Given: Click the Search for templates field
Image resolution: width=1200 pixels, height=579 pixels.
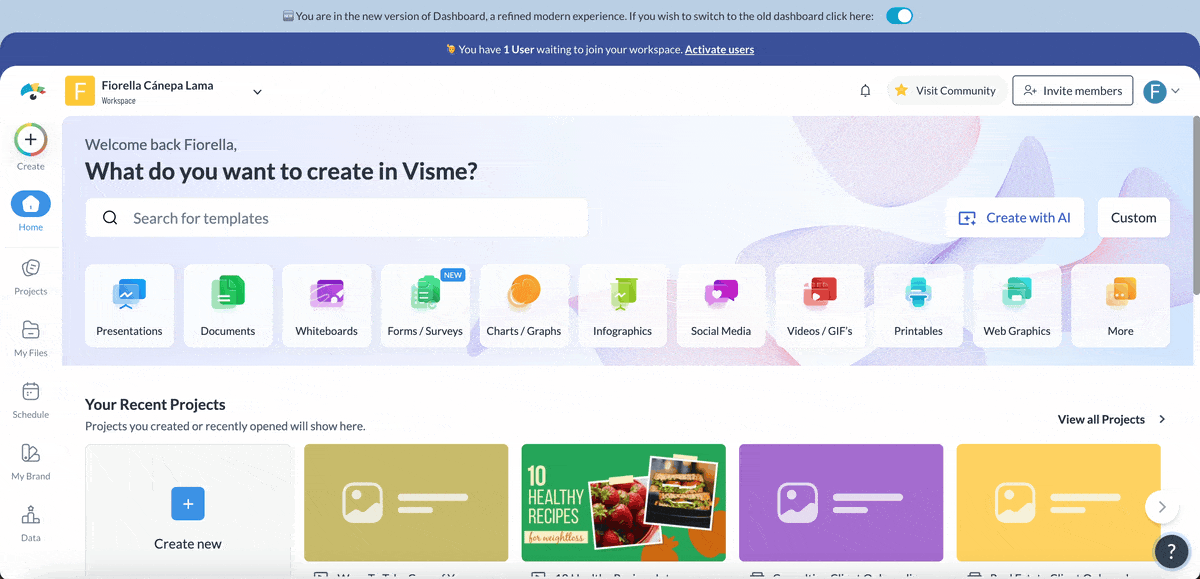Looking at the screenshot, I should 336,218.
